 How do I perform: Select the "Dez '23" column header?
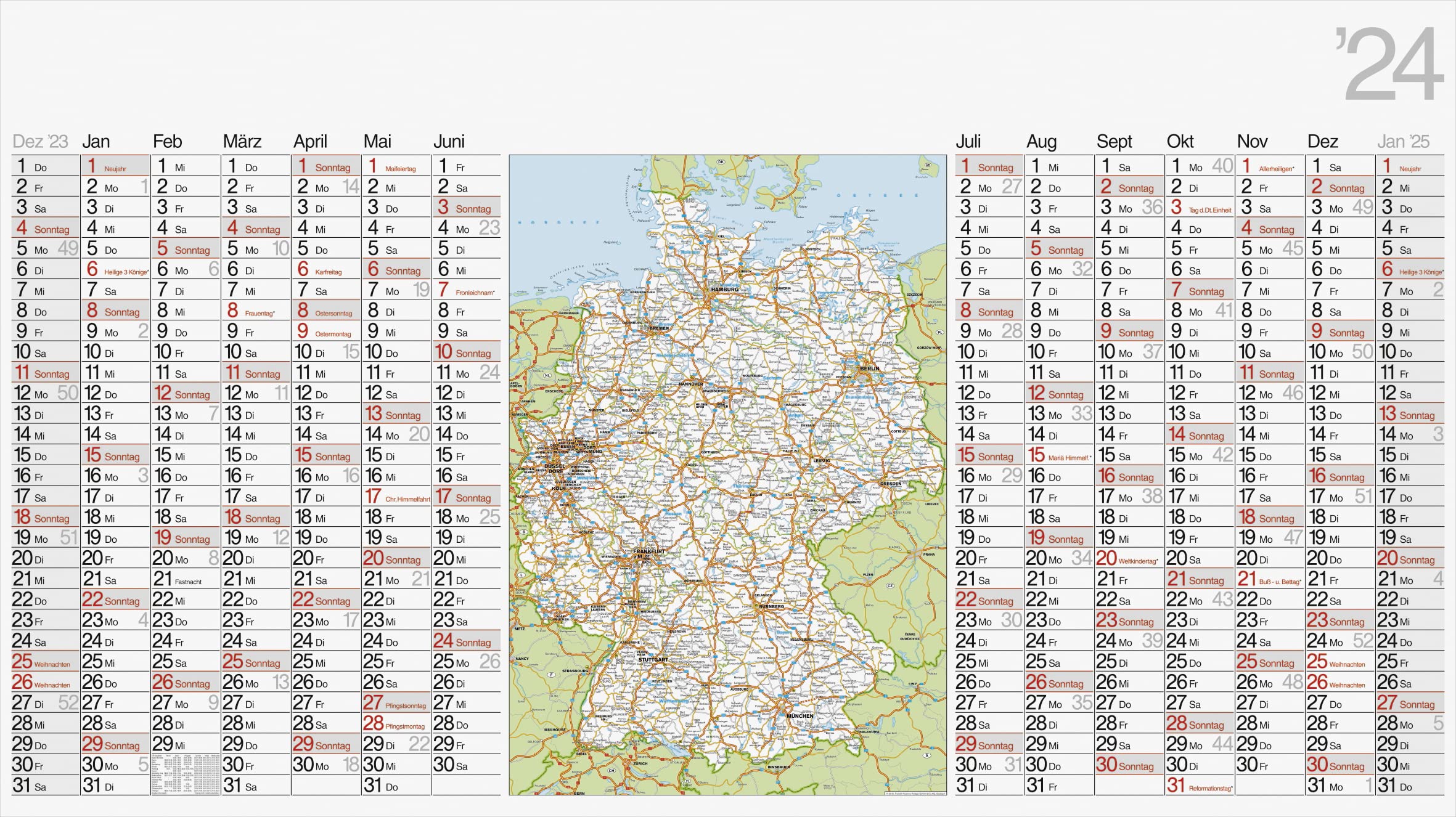coord(40,142)
